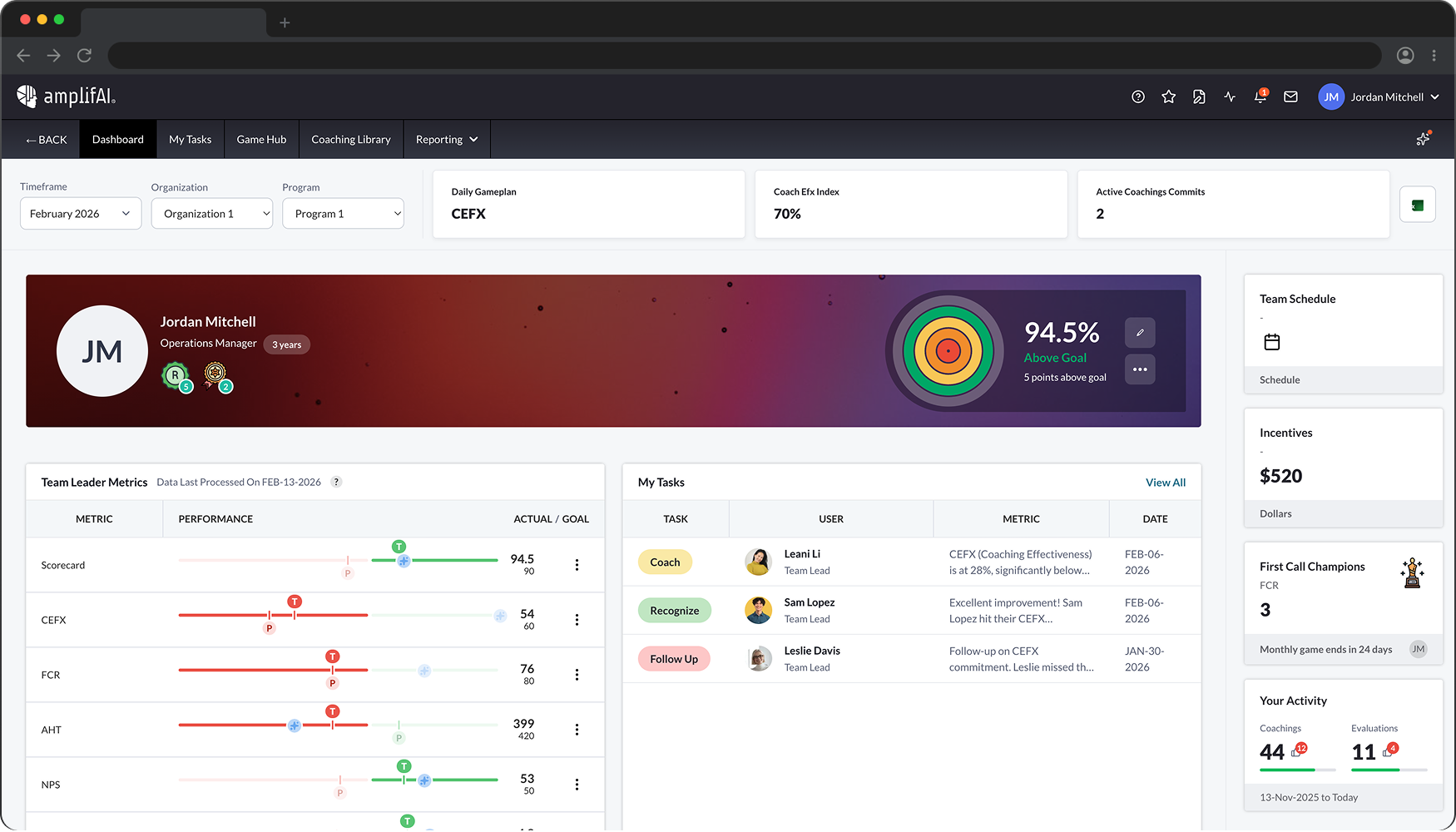This screenshot has width=1456, height=832.
Task: Expand the Reporting menu
Action: 446,139
